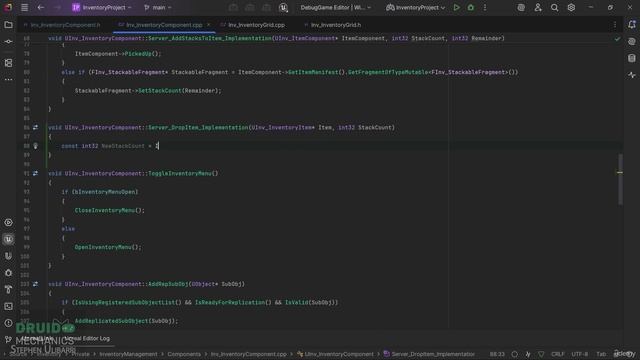Viewport: 640px width, 360px height.
Task: Open IDE settings gear
Action: point(571,7)
